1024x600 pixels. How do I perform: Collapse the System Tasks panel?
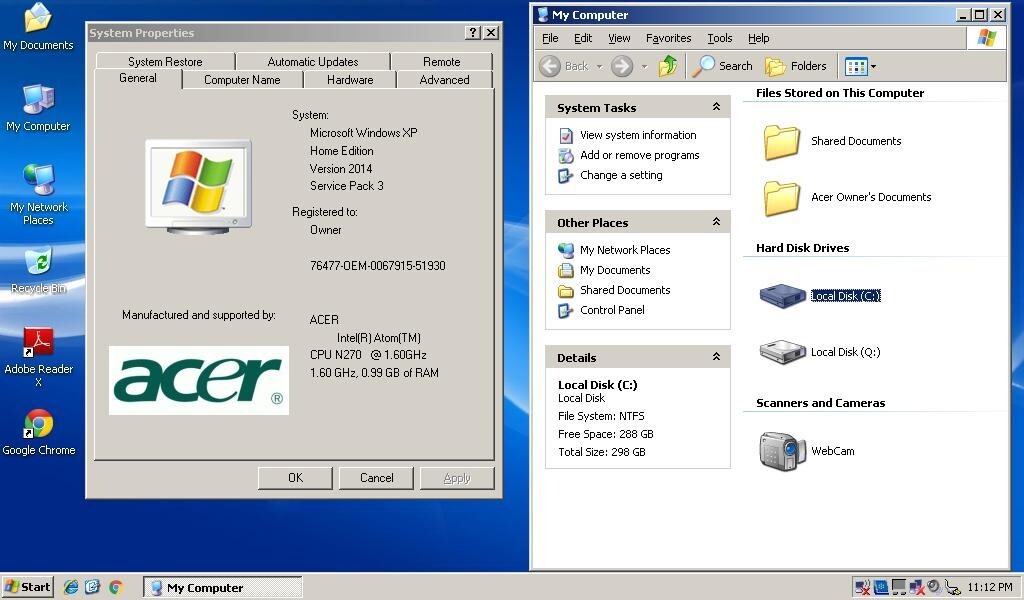[716, 106]
